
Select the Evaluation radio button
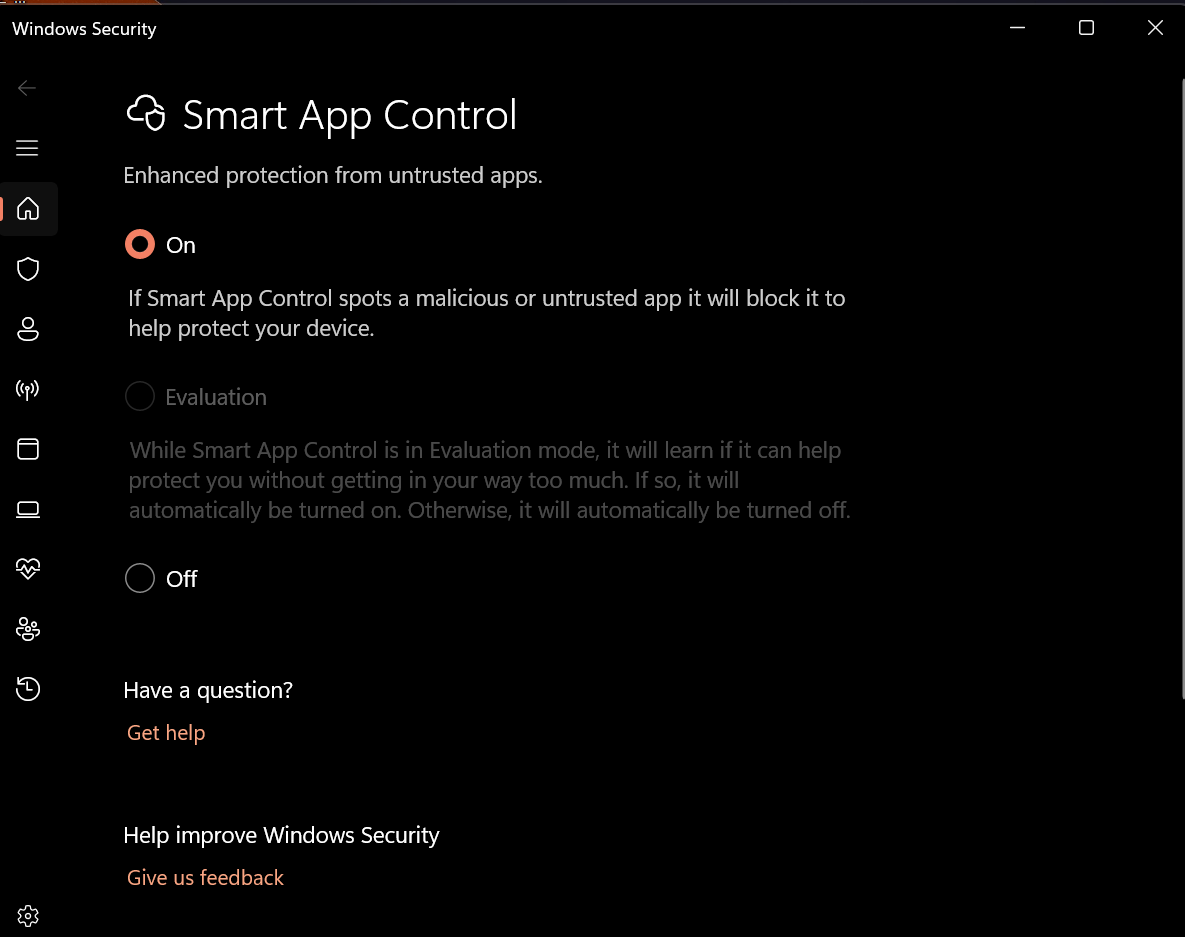[140, 397]
